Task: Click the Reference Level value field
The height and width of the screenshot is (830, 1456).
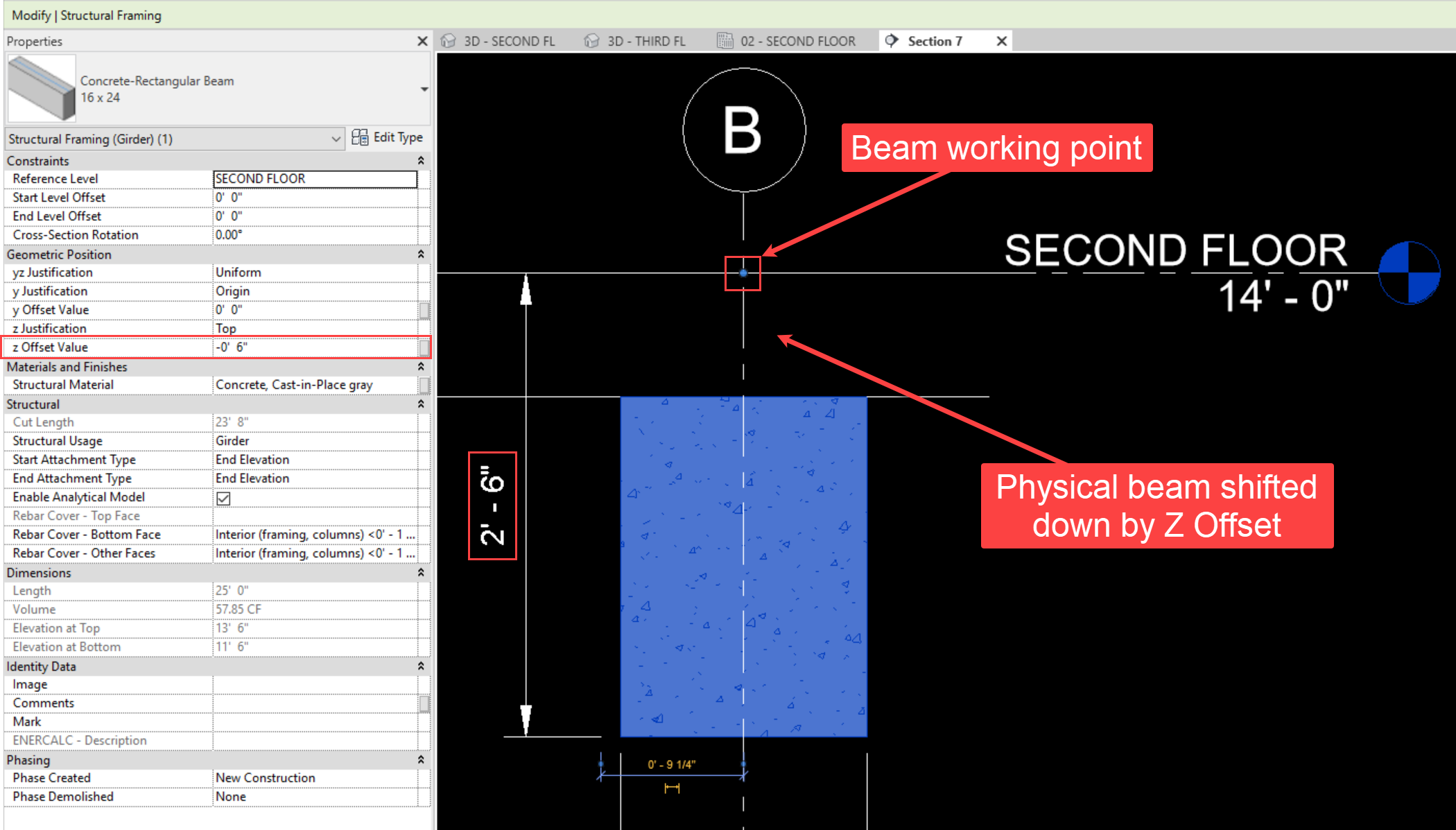Action: click(x=315, y=179)
